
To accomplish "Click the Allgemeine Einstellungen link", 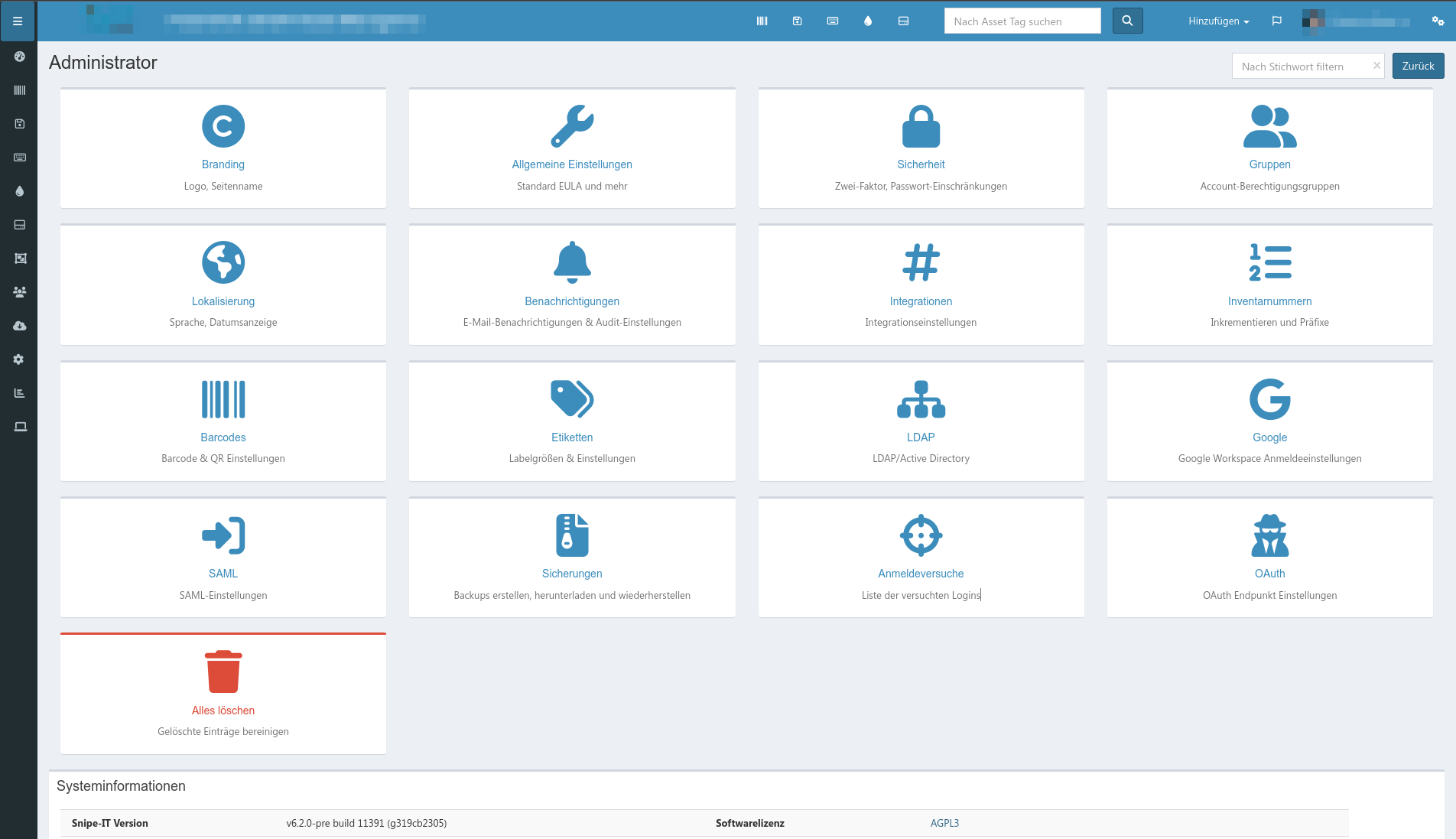I will tap(572, 164).
